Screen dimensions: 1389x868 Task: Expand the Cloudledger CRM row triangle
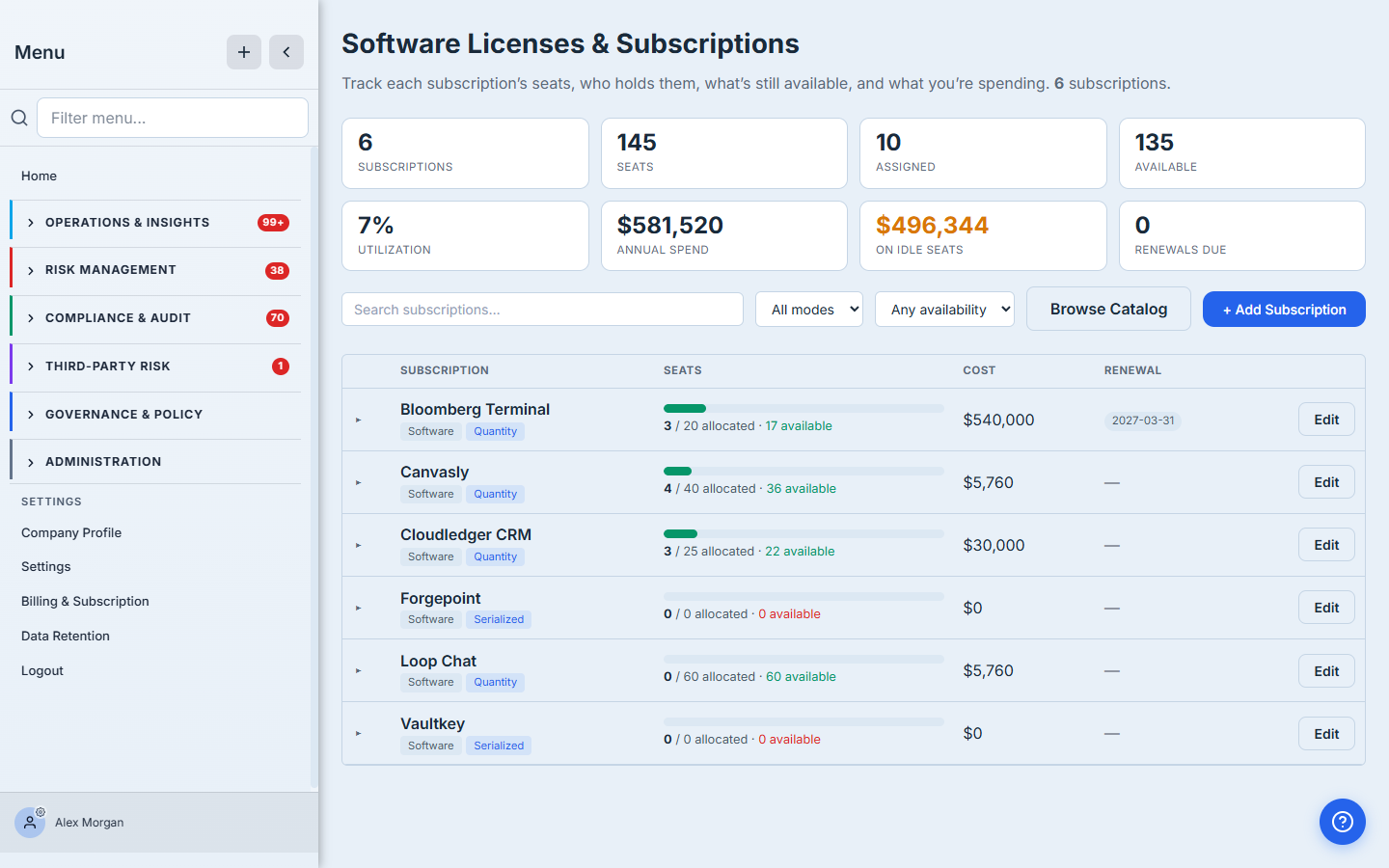(358, 545)
